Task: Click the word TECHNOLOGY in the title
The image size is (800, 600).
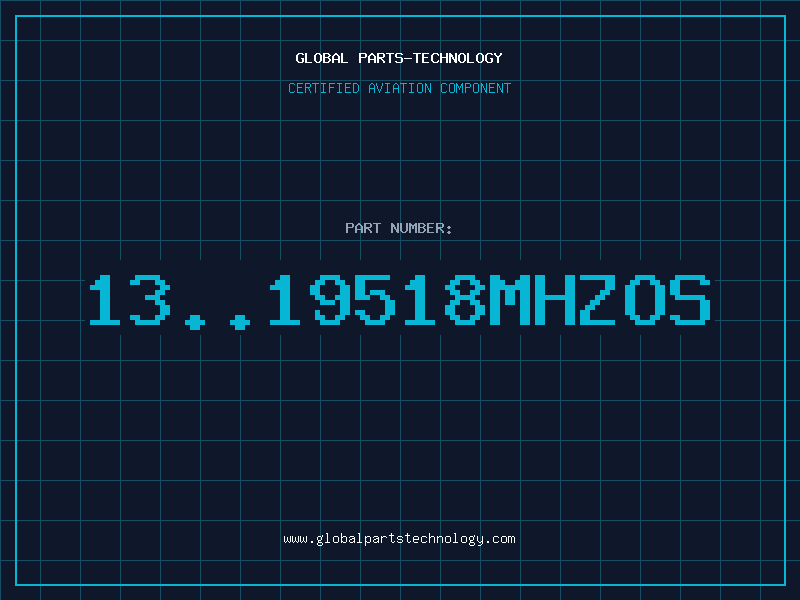Action: [458, 58]
